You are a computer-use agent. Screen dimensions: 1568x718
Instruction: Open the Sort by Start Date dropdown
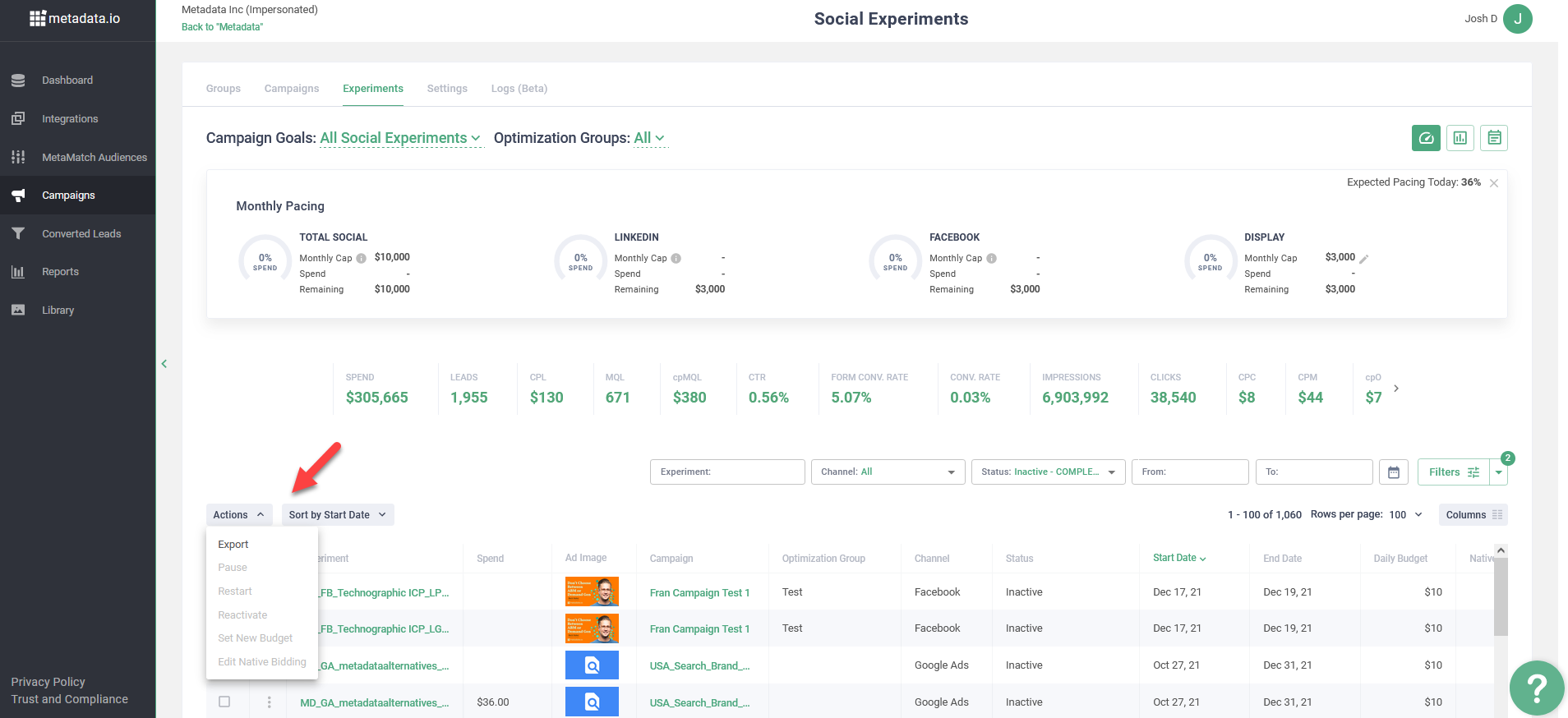click(x=337, y=515)
